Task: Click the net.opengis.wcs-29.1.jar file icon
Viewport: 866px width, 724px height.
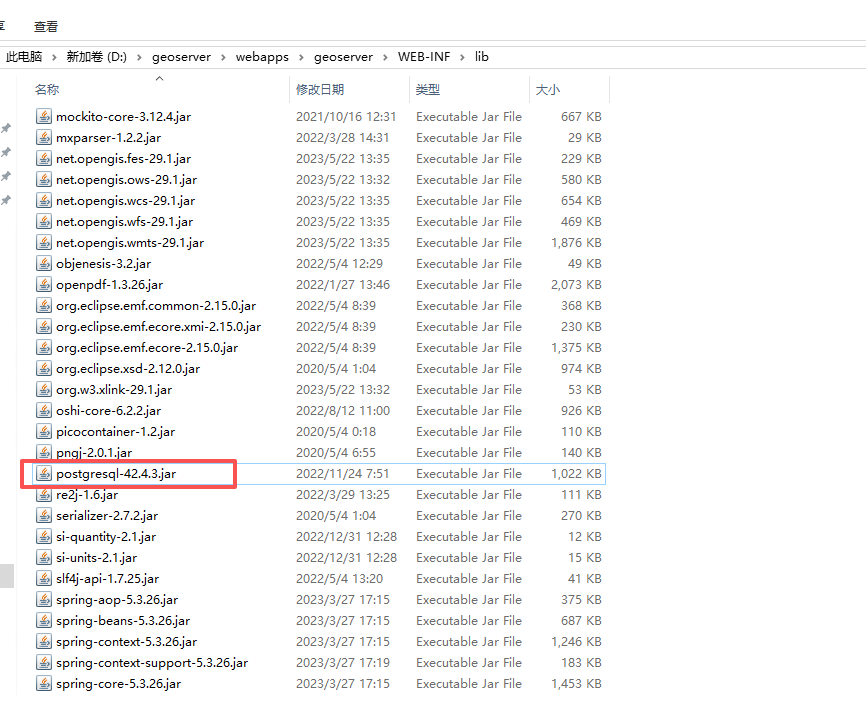Action: (44, 200)
